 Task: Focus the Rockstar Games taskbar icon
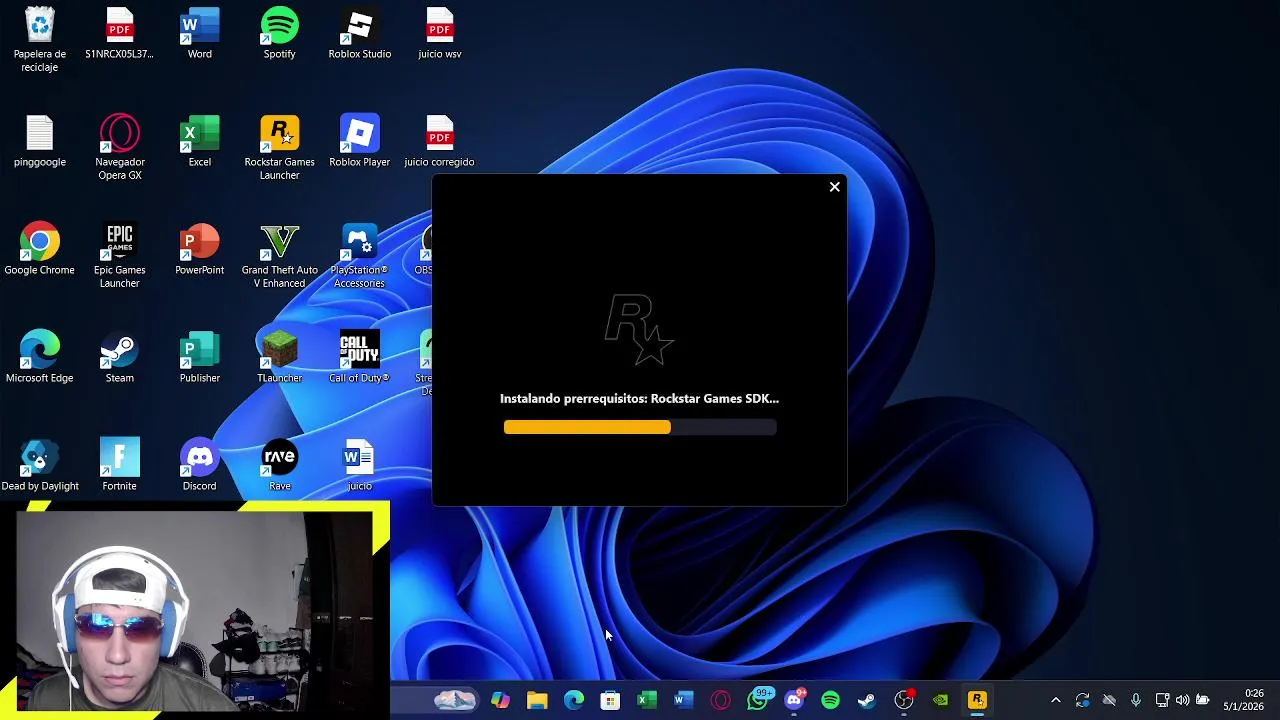click(x=977, y=700)
